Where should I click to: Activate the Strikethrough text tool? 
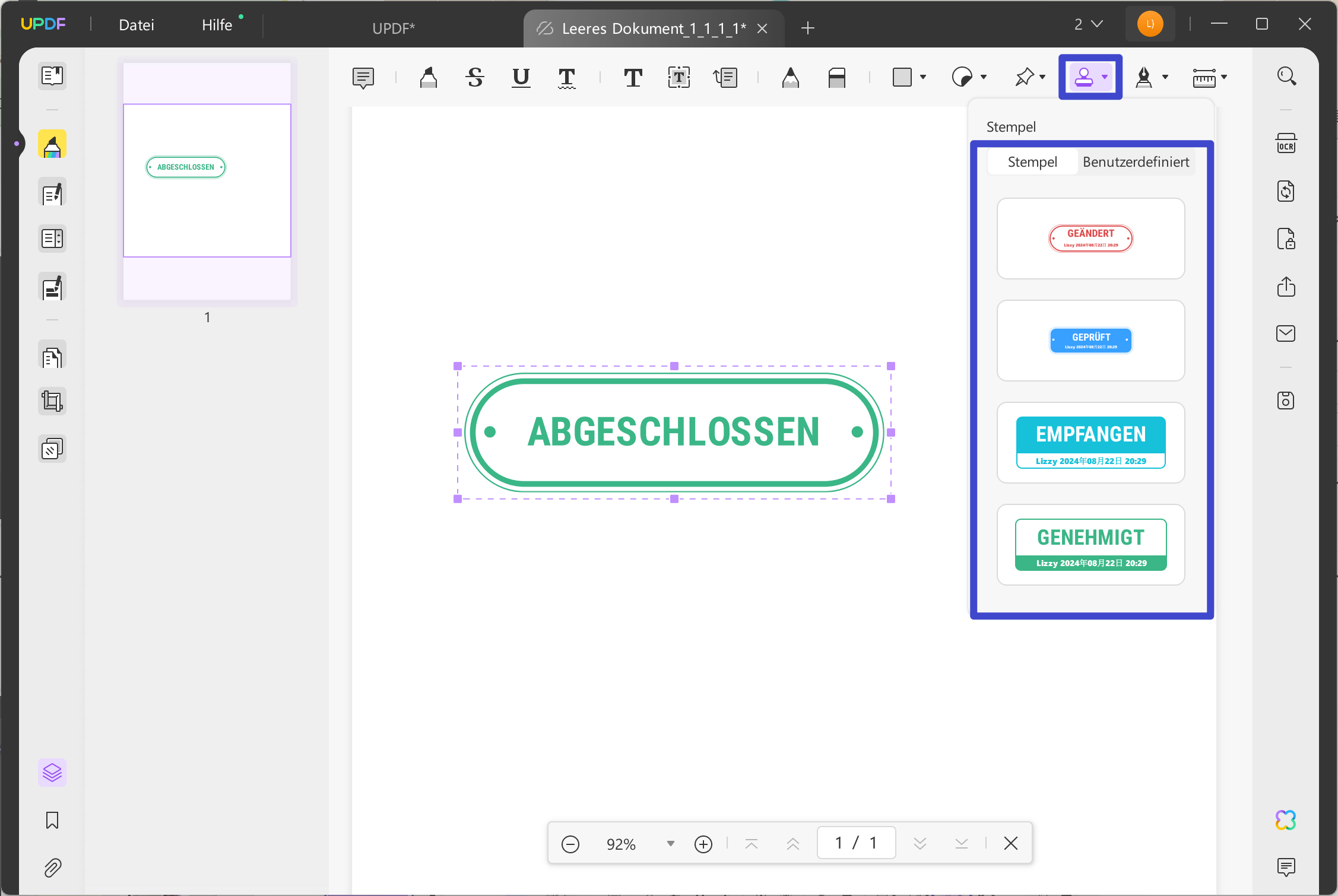click(x=474, y=78)
